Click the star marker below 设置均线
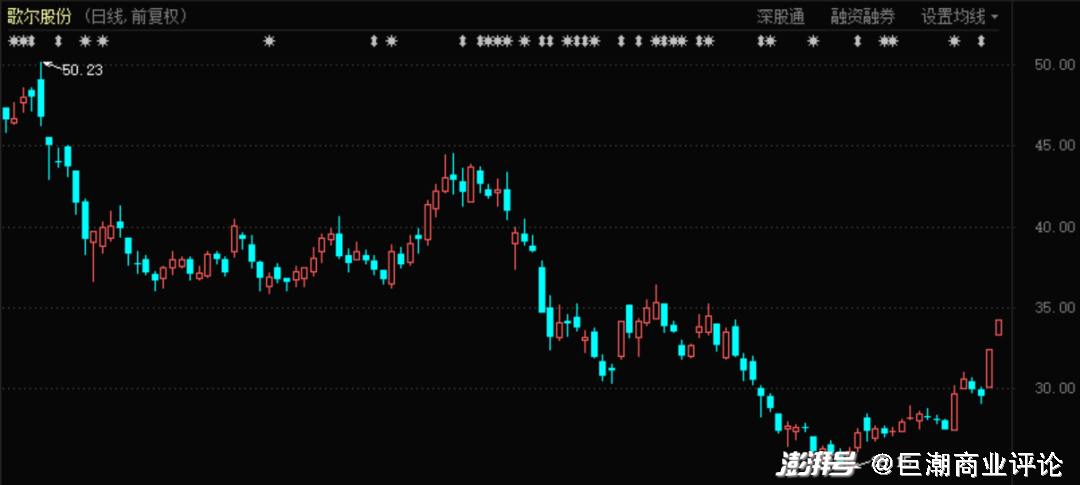Image resolution: width=1080 pixels, height=485 pixels. [954, 41]
